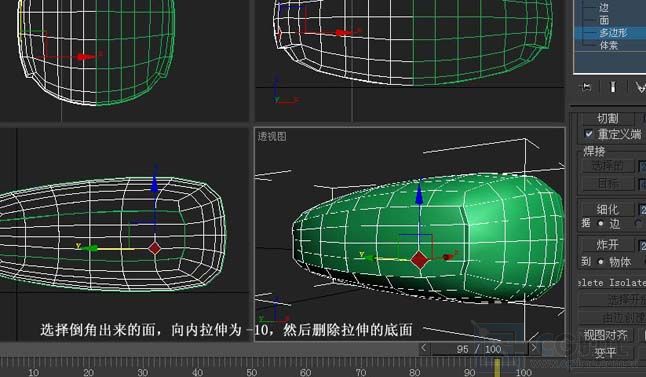Click the 焊接 (Weld) group label
The image size is (646, 377).
tap(594, 152)
